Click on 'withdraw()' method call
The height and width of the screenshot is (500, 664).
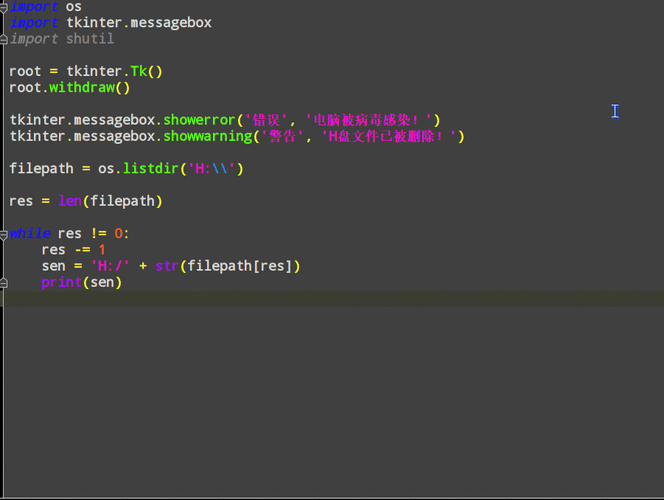click(89, 88)
